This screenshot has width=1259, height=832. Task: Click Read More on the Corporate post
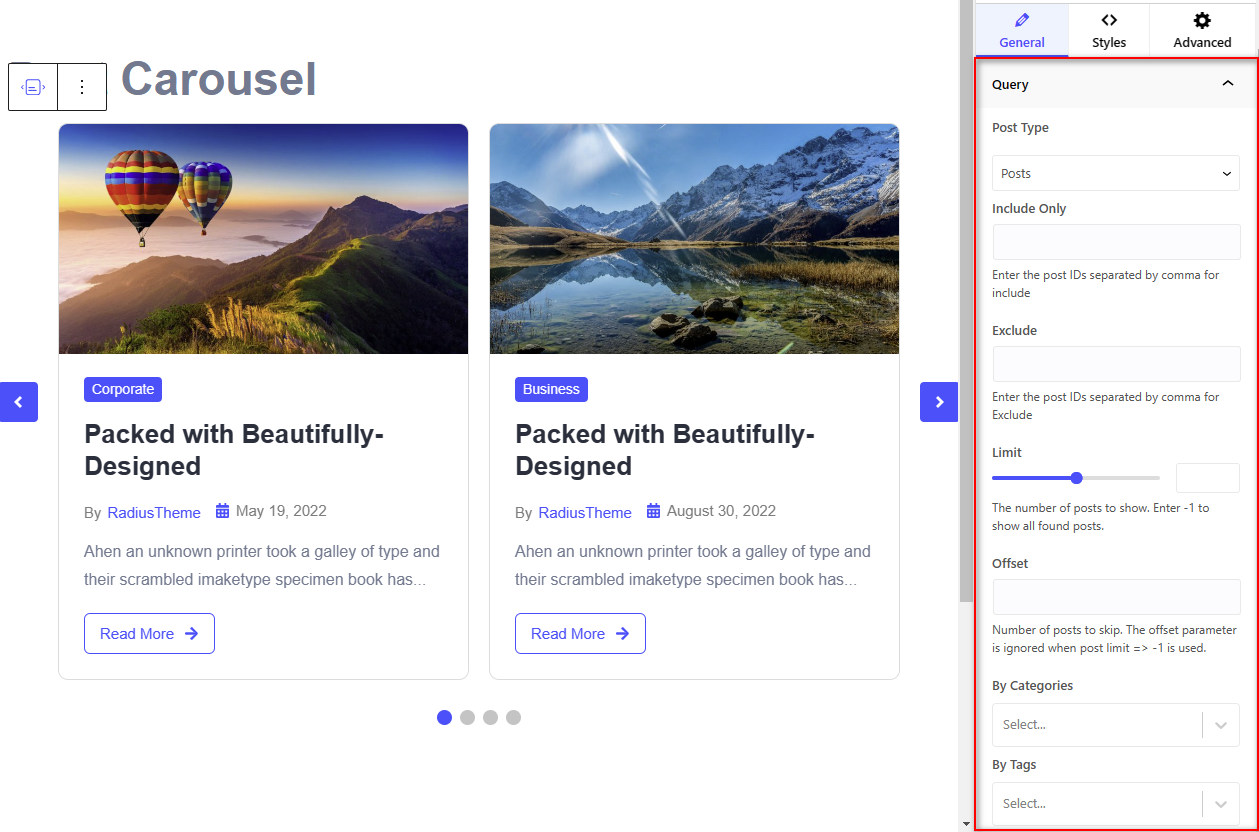point(149,634)
